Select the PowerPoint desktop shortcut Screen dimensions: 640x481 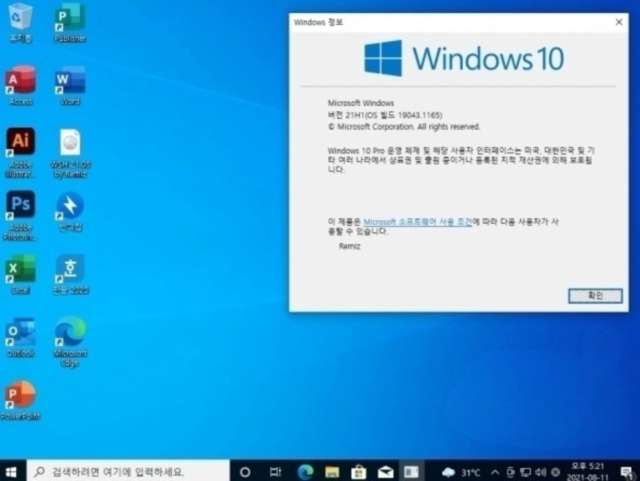point(20,394)
